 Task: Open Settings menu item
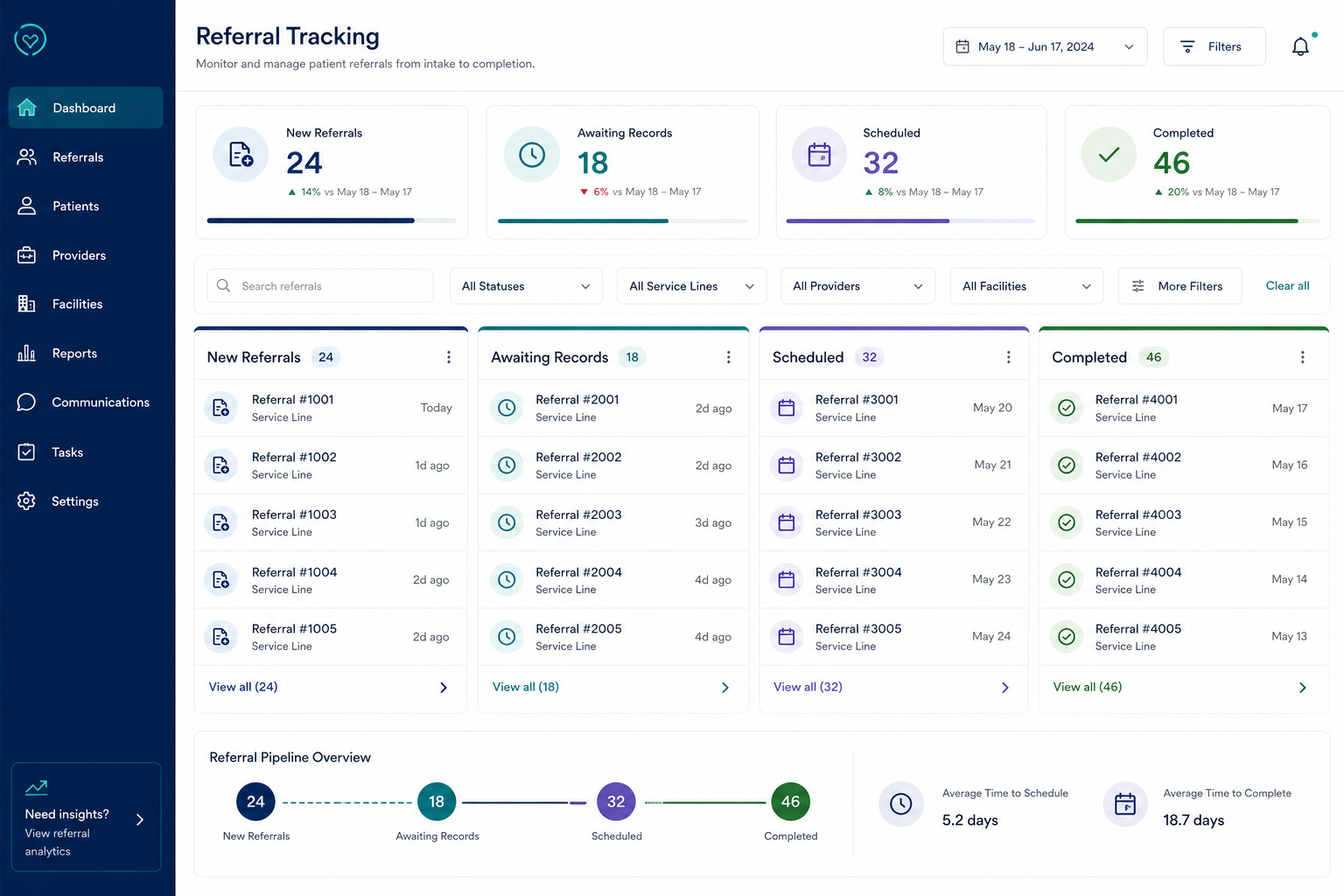(86, 500)
